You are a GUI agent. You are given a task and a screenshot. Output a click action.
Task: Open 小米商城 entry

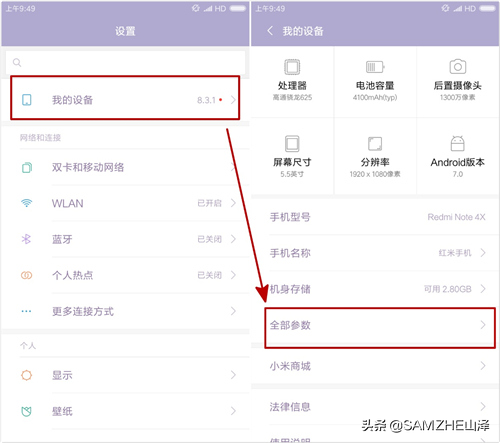pyautogui.click(x=375, y=366)
